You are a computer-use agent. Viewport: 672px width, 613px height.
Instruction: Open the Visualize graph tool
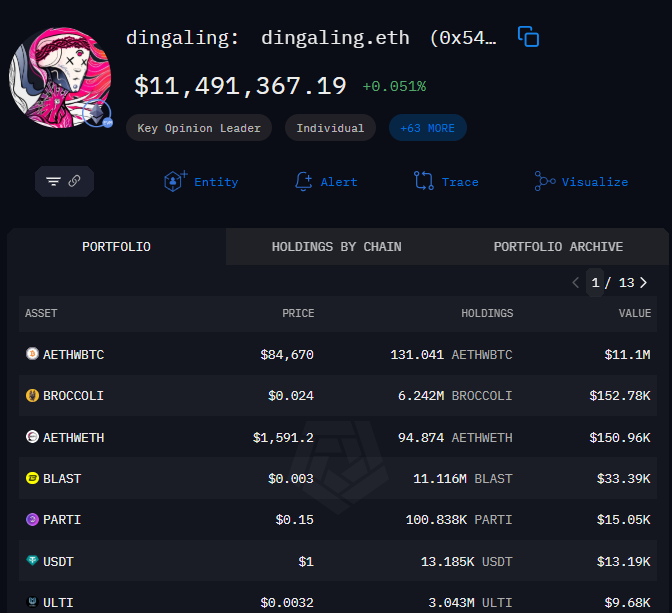(x=545, y=181)
